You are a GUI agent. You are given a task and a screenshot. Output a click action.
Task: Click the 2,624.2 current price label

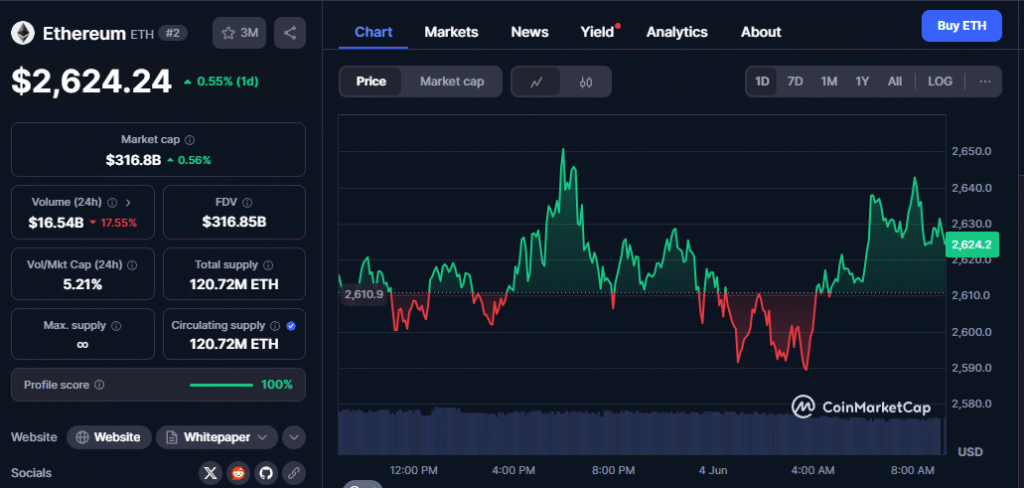point(972,245)
